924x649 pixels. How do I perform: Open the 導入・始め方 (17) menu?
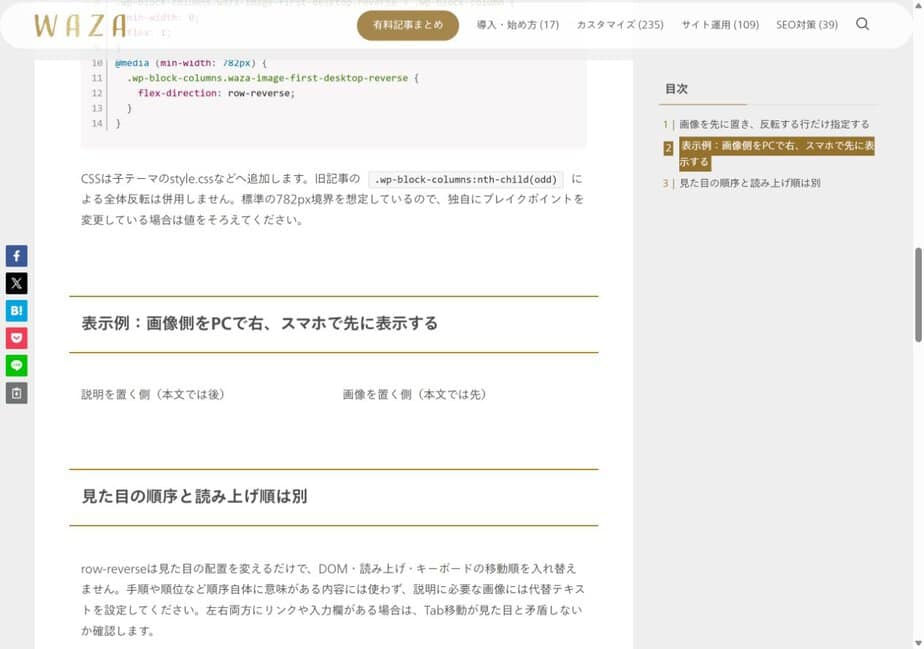pos(517,25)
